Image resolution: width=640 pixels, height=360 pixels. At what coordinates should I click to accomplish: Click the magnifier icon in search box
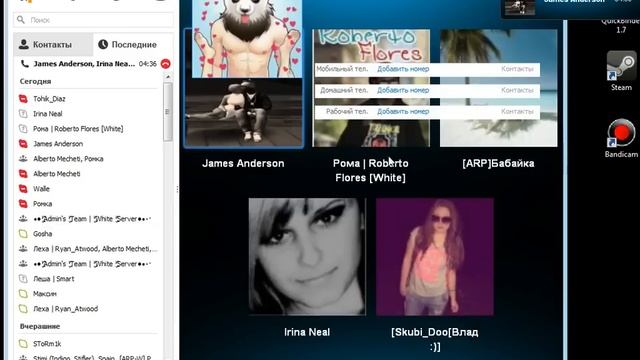coord(21,20)
